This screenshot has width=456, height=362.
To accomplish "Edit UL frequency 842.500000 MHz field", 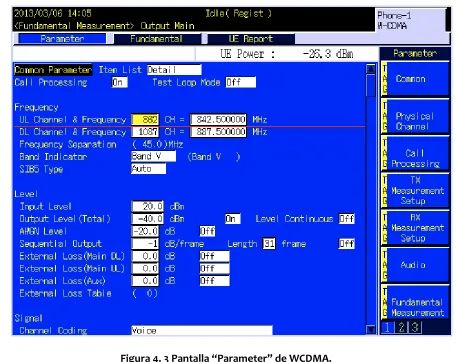I will (218, 119).
